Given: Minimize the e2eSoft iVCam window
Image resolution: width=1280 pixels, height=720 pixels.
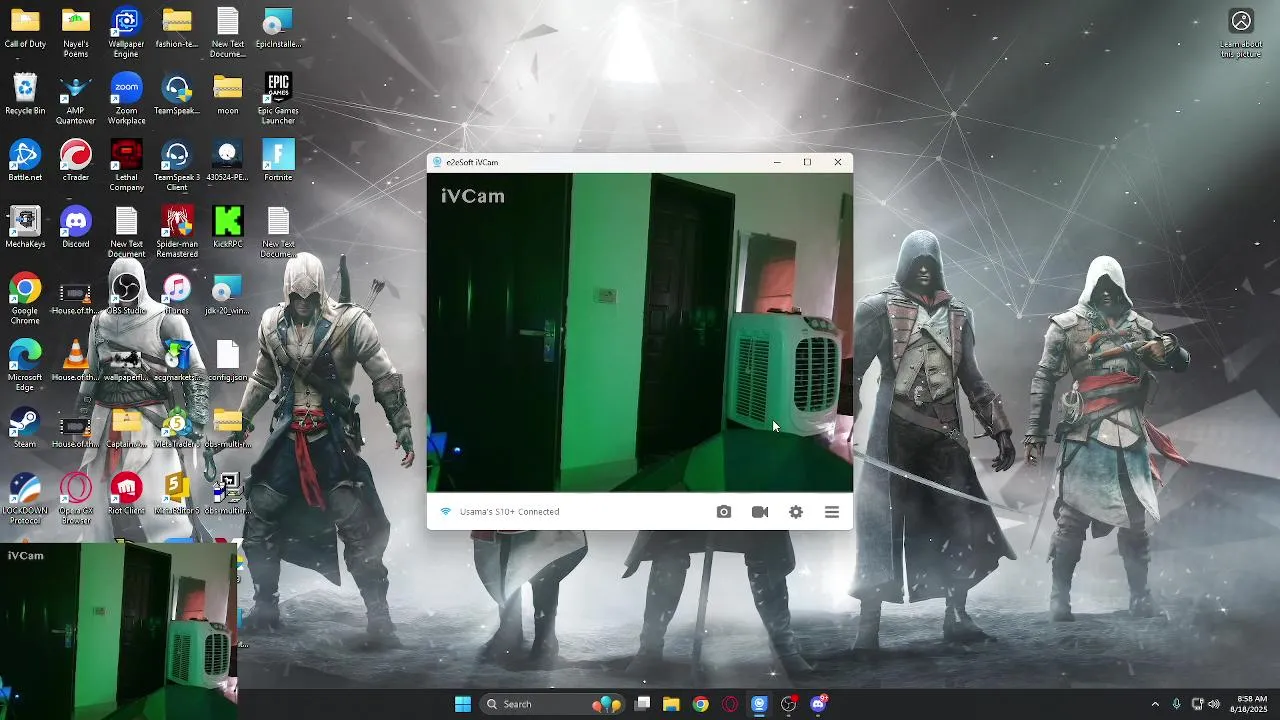Looking at the screenshot, I should tap(777, 162).
